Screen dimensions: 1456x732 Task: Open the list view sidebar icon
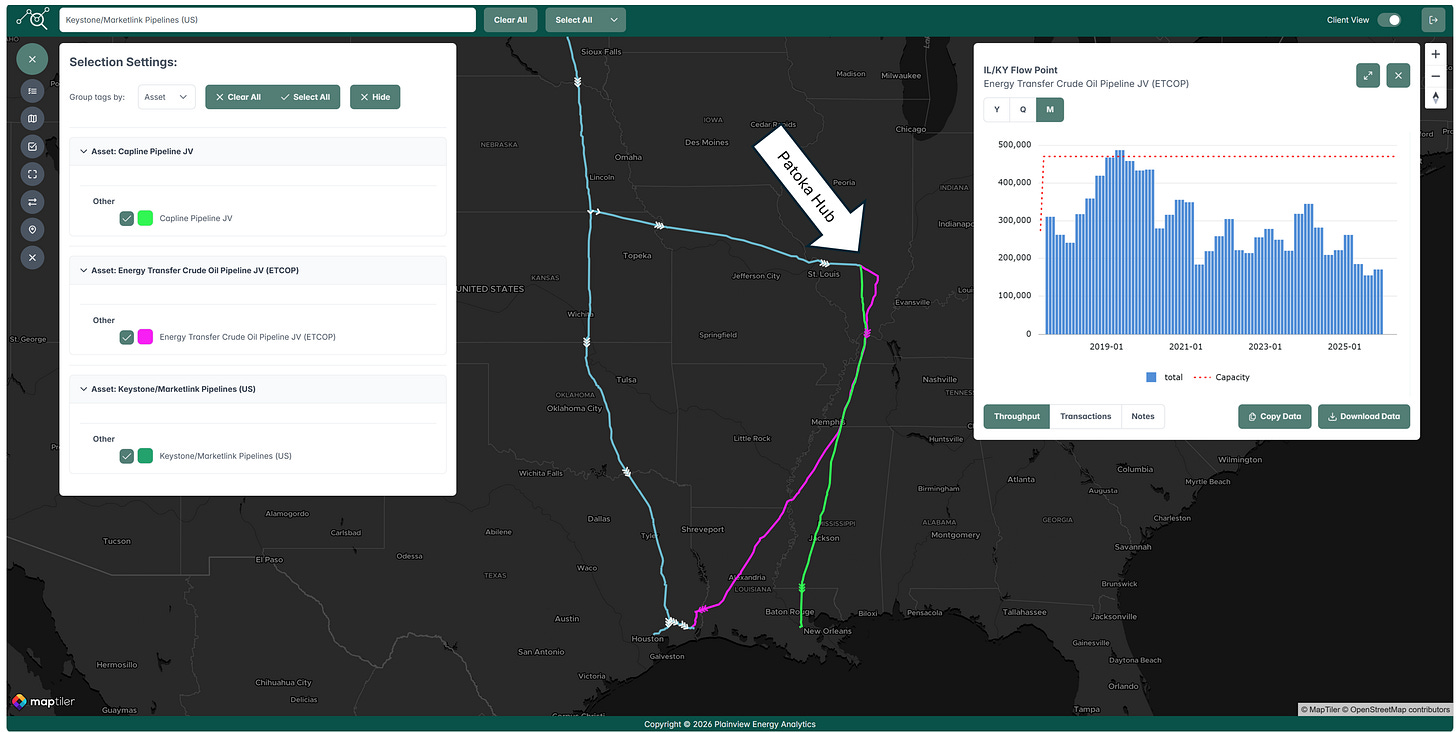(x=32, y=91)
